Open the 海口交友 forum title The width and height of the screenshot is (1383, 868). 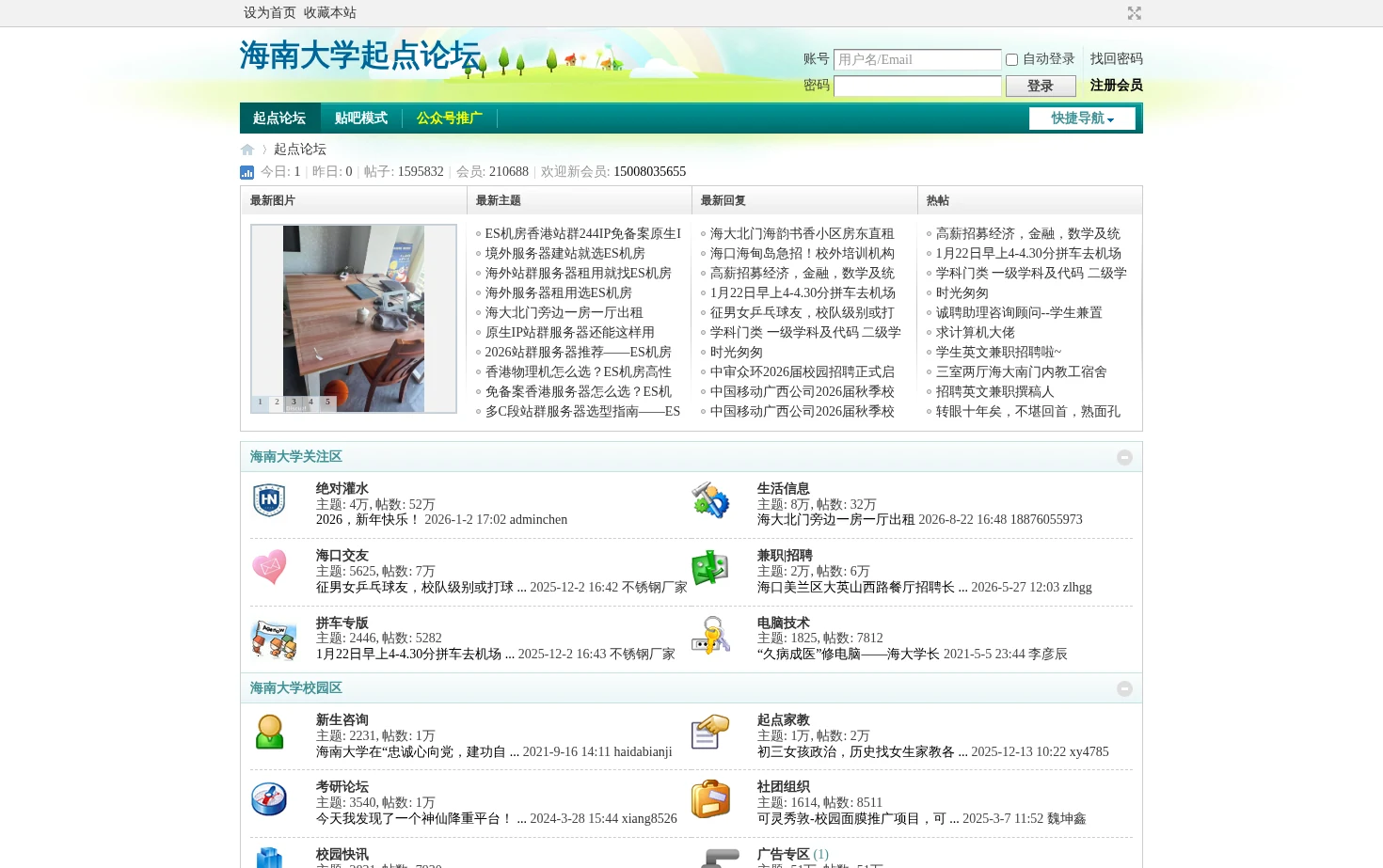(342, 555)
